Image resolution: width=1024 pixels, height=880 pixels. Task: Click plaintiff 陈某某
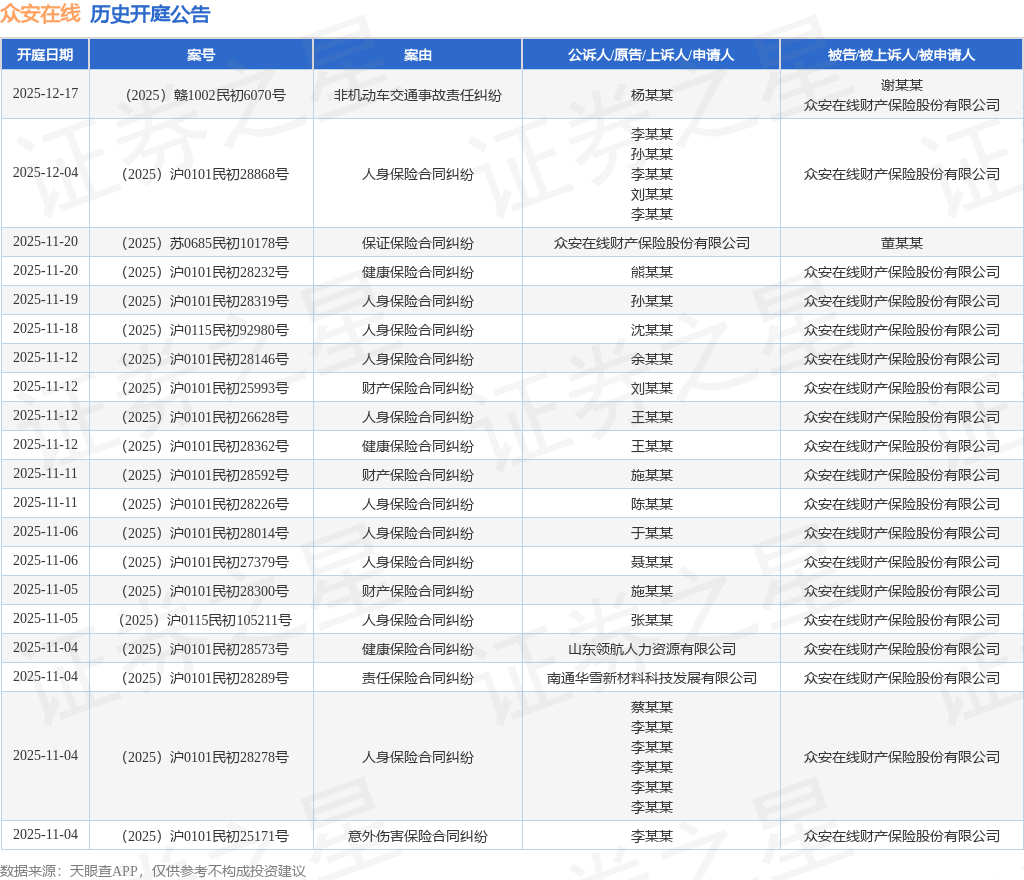(x=651, y=504)
